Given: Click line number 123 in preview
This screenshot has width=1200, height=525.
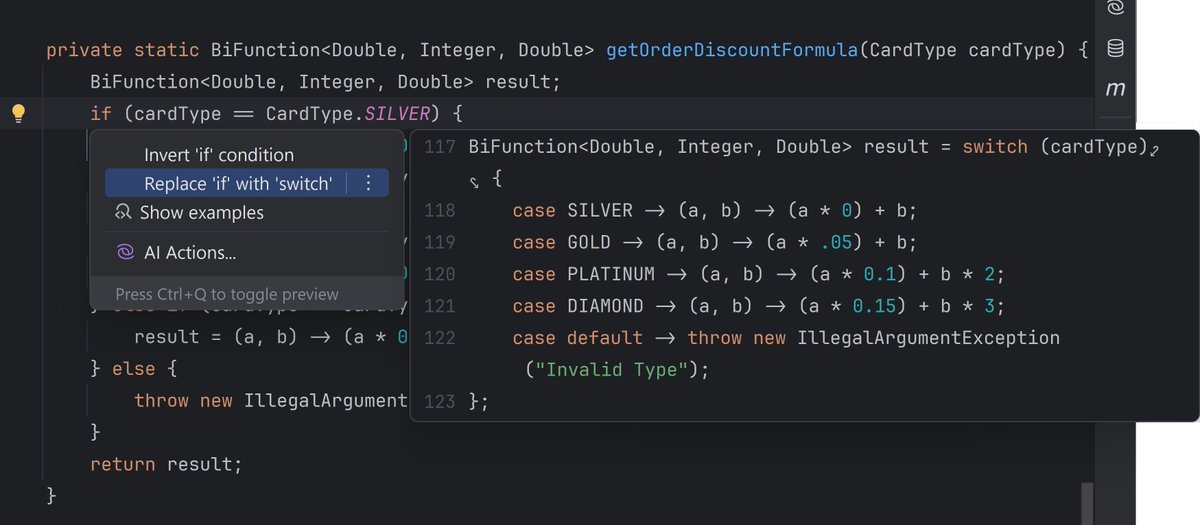Looking at the screenshot, I should [440, 401].
